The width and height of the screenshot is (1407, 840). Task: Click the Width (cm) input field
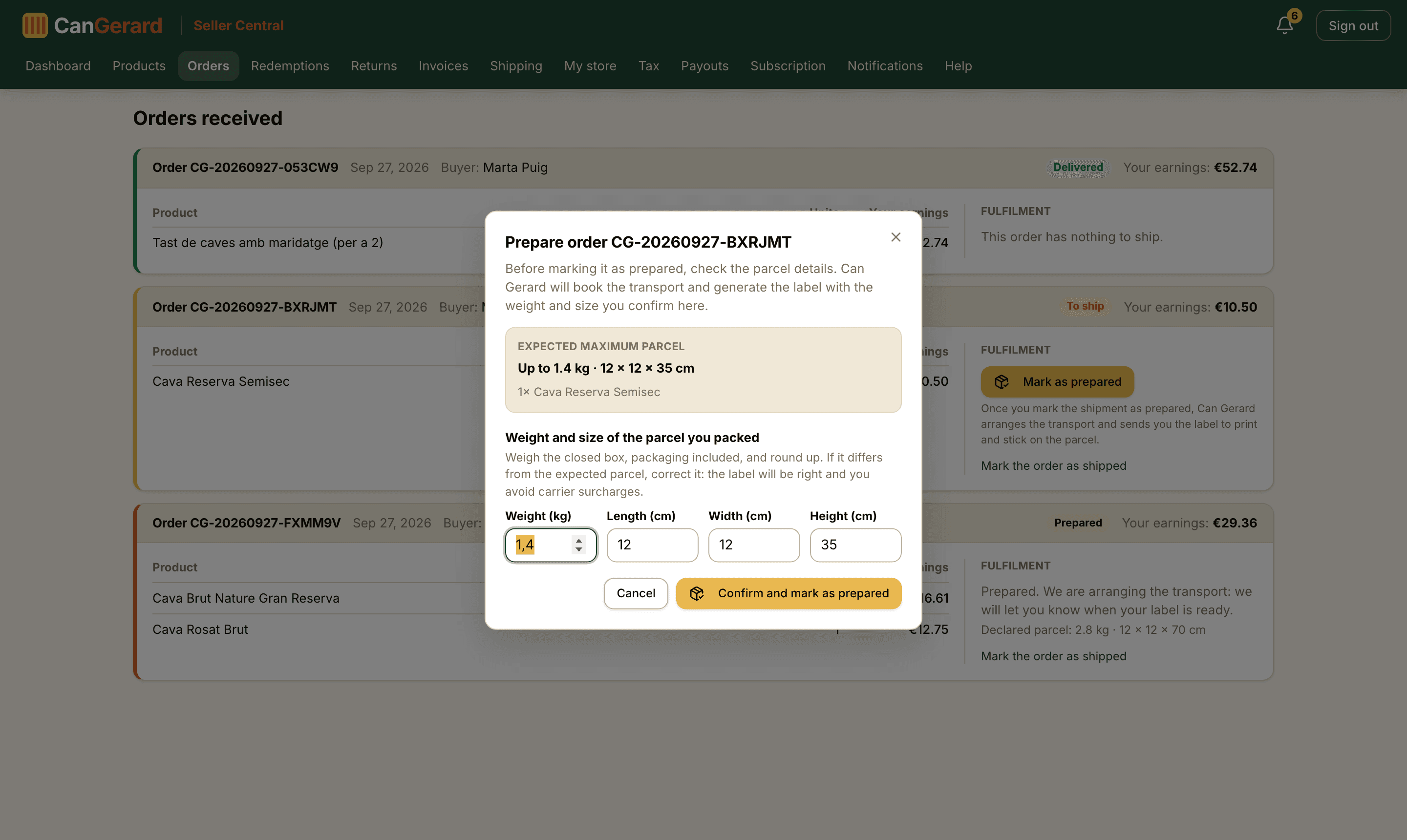click(754, 545)
